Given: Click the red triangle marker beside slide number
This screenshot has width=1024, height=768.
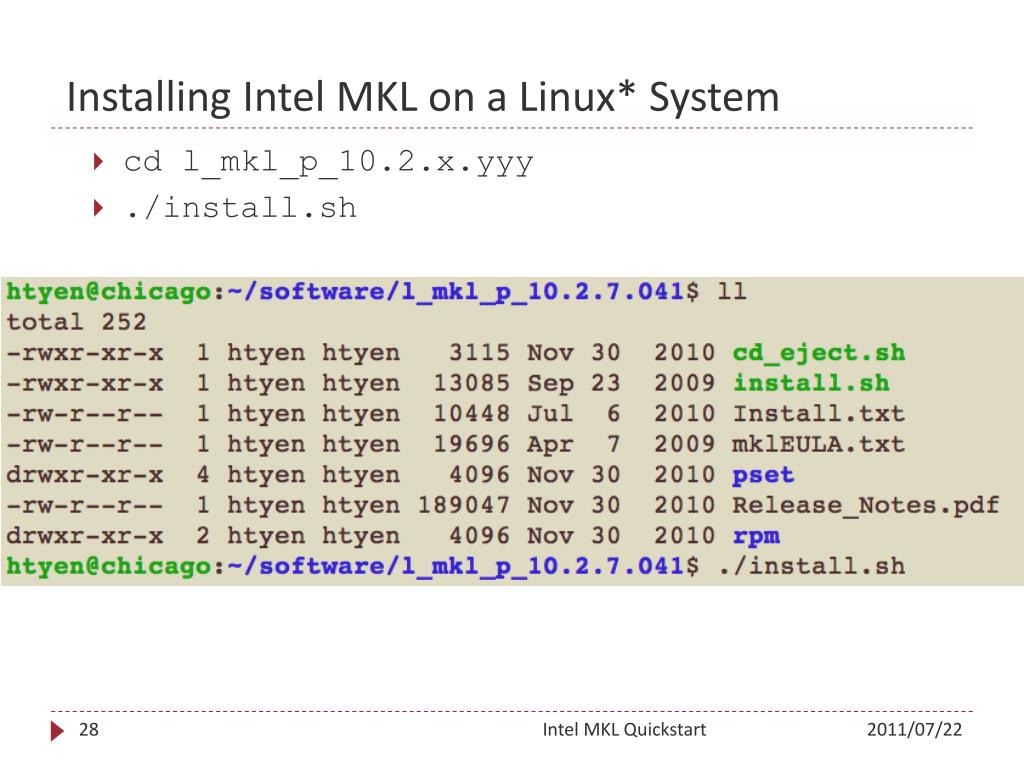Looking at the screenshot, I should (x=57, y=731).
